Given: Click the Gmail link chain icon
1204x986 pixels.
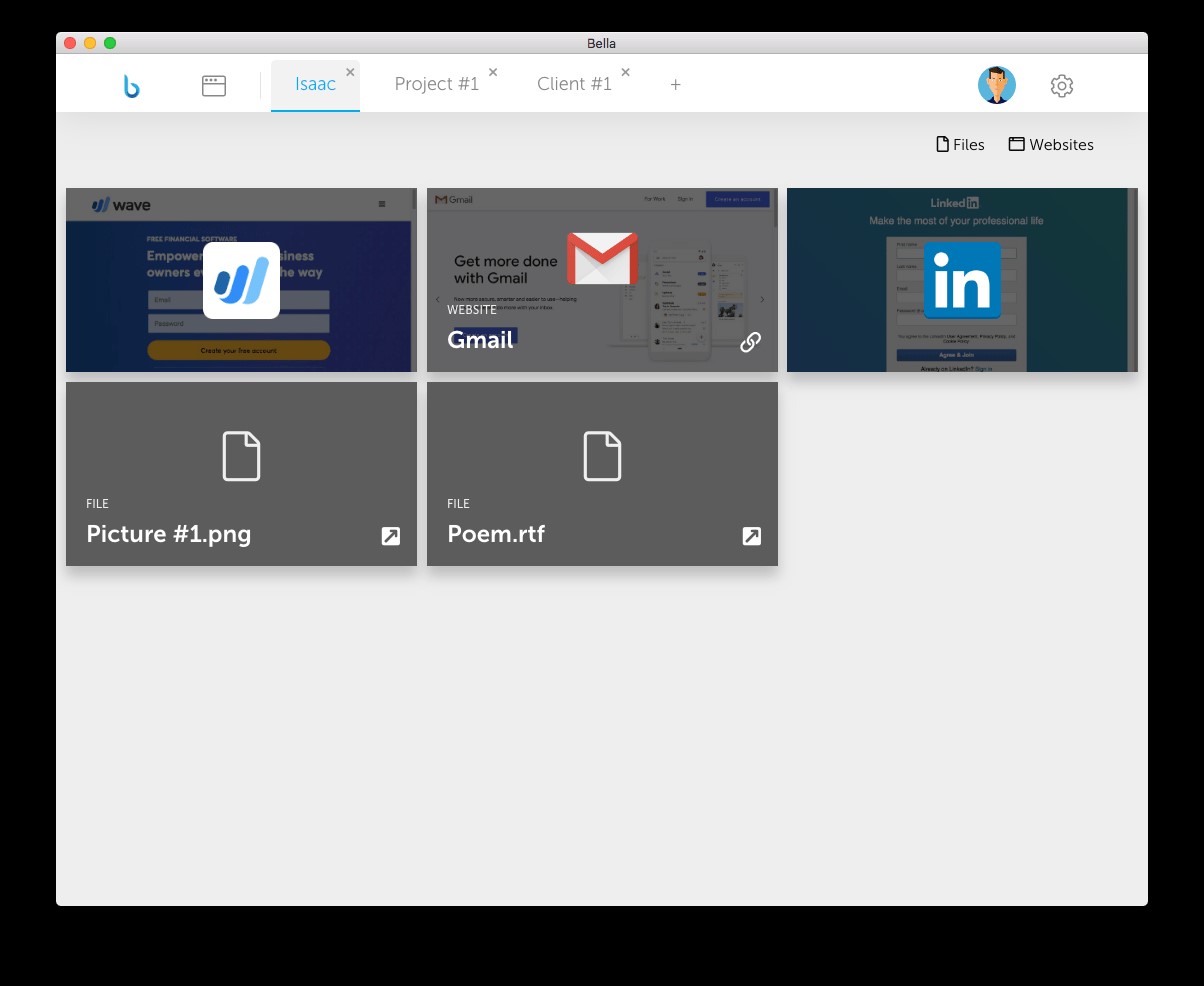Looking at the screenshot, I should [750, 342].
